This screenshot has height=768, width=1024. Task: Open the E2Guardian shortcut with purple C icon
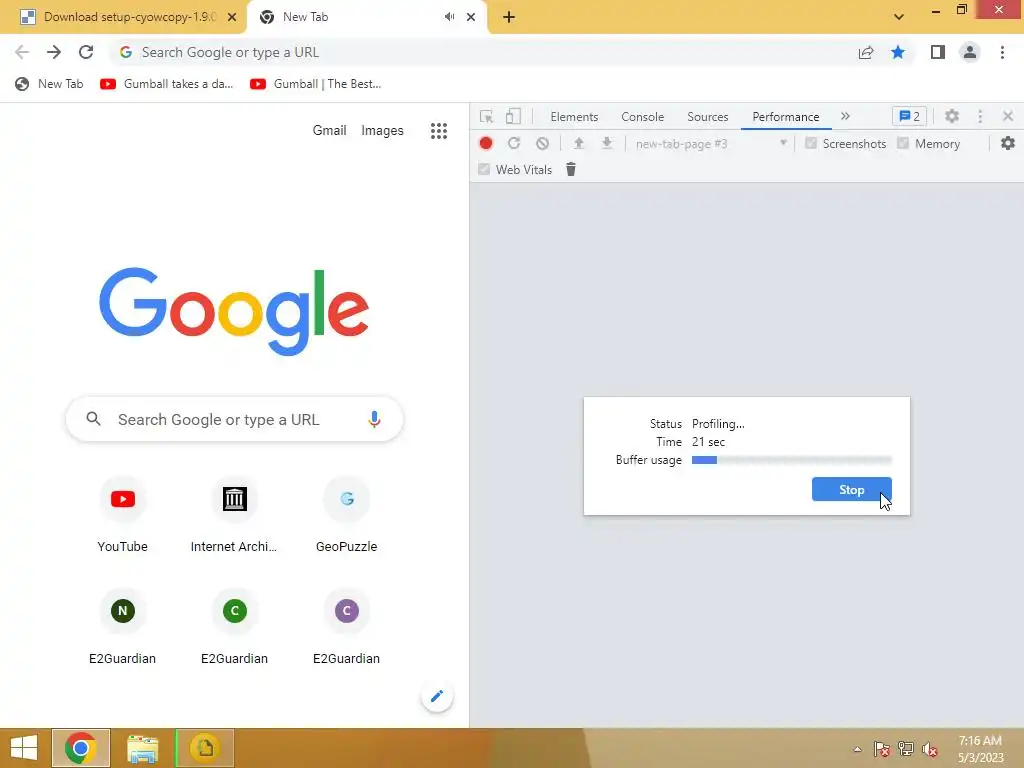[x=347, y=628]
